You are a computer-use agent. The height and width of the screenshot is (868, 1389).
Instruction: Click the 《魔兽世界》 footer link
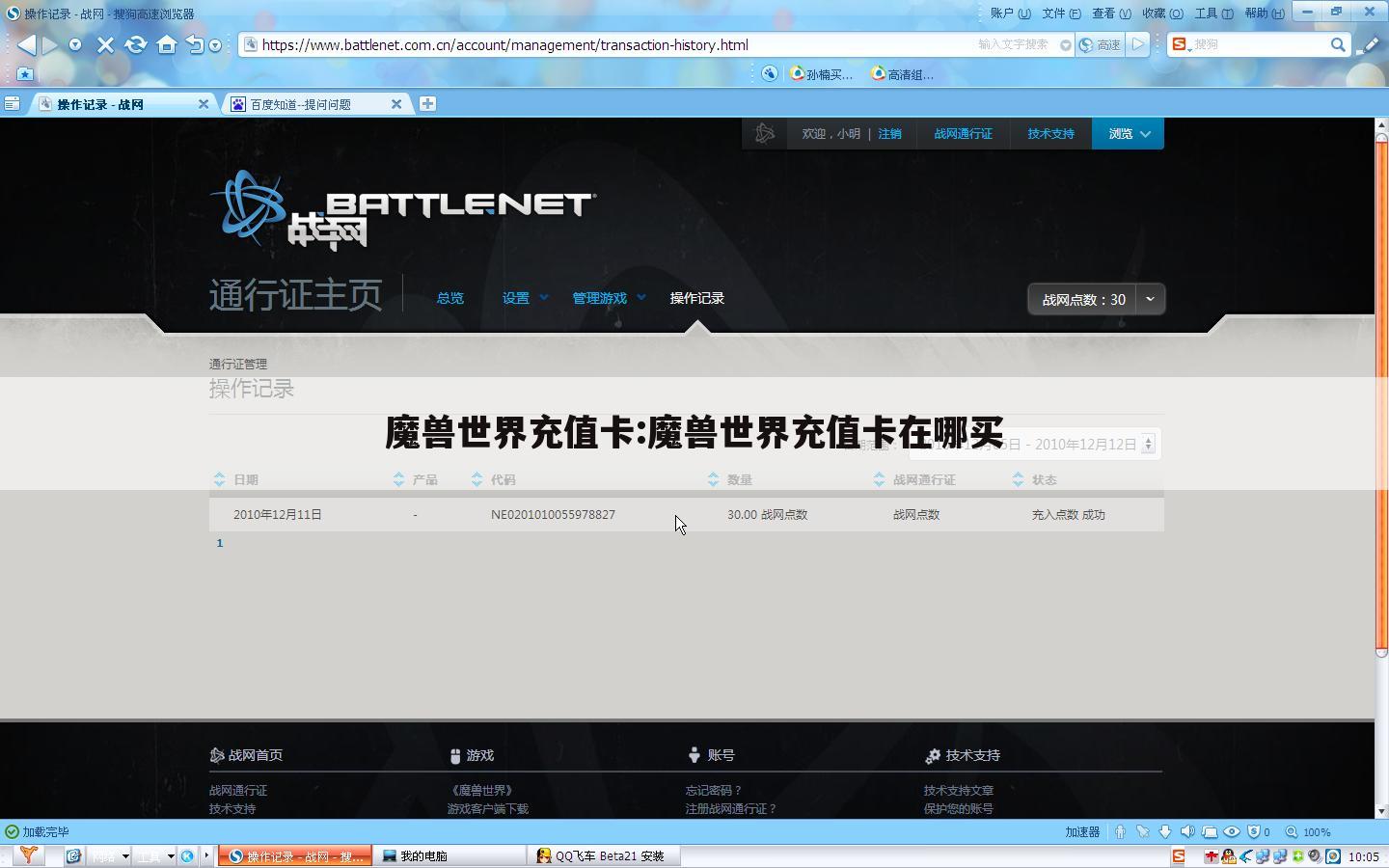tap(481, 790)
